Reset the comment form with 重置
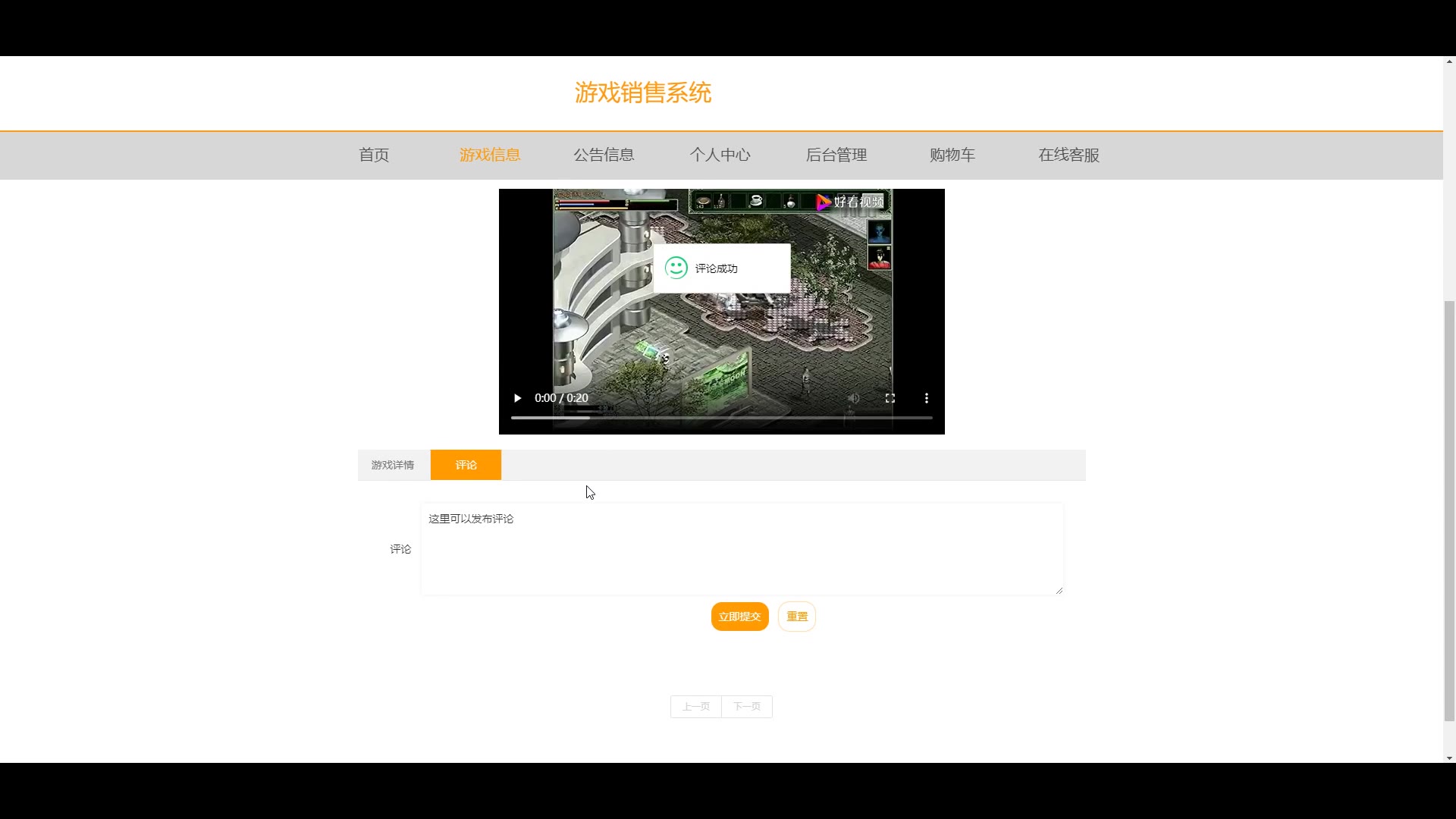 pyautogui.click(x=797, y=617)
